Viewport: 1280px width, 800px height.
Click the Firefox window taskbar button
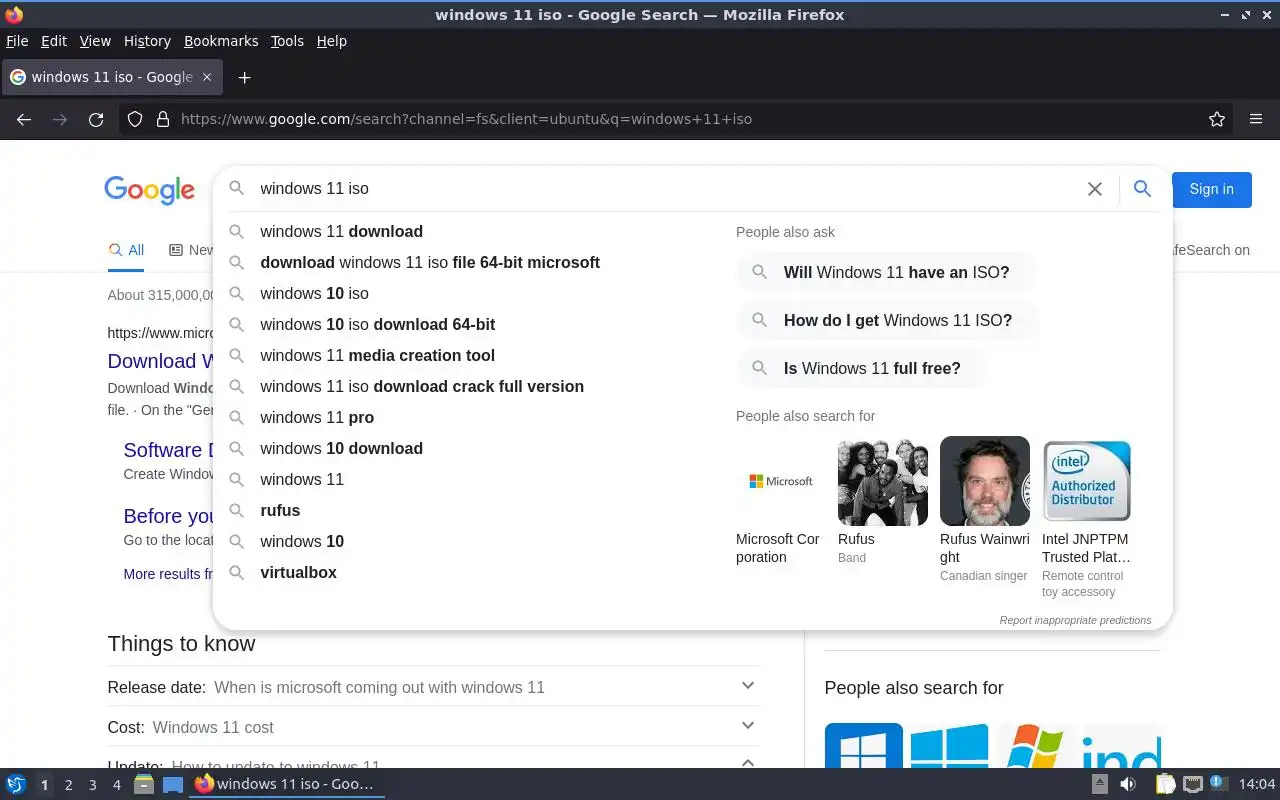285,784
